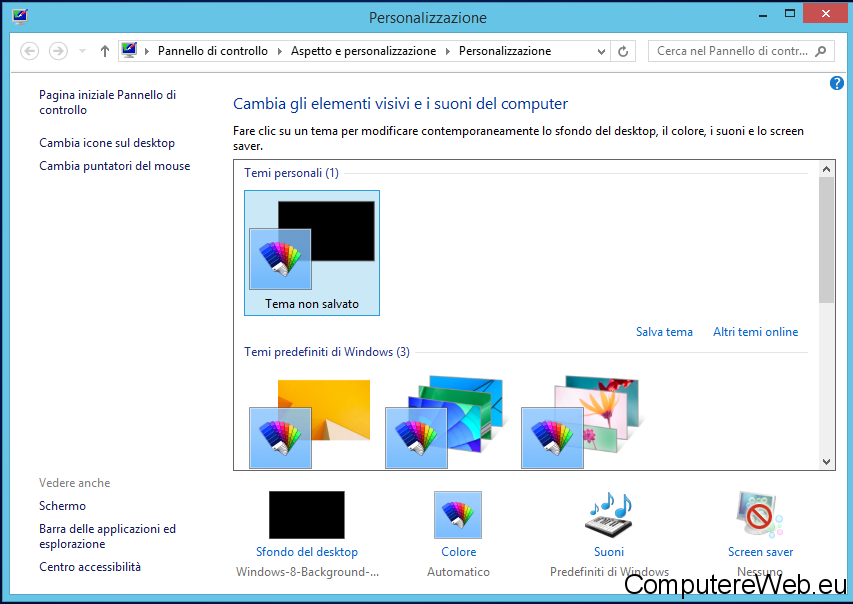This screenshot has height=604, width=853.
Task: Expand the root breadcrumb chevron before Pannello di controllo
Action: pos(147,51)
